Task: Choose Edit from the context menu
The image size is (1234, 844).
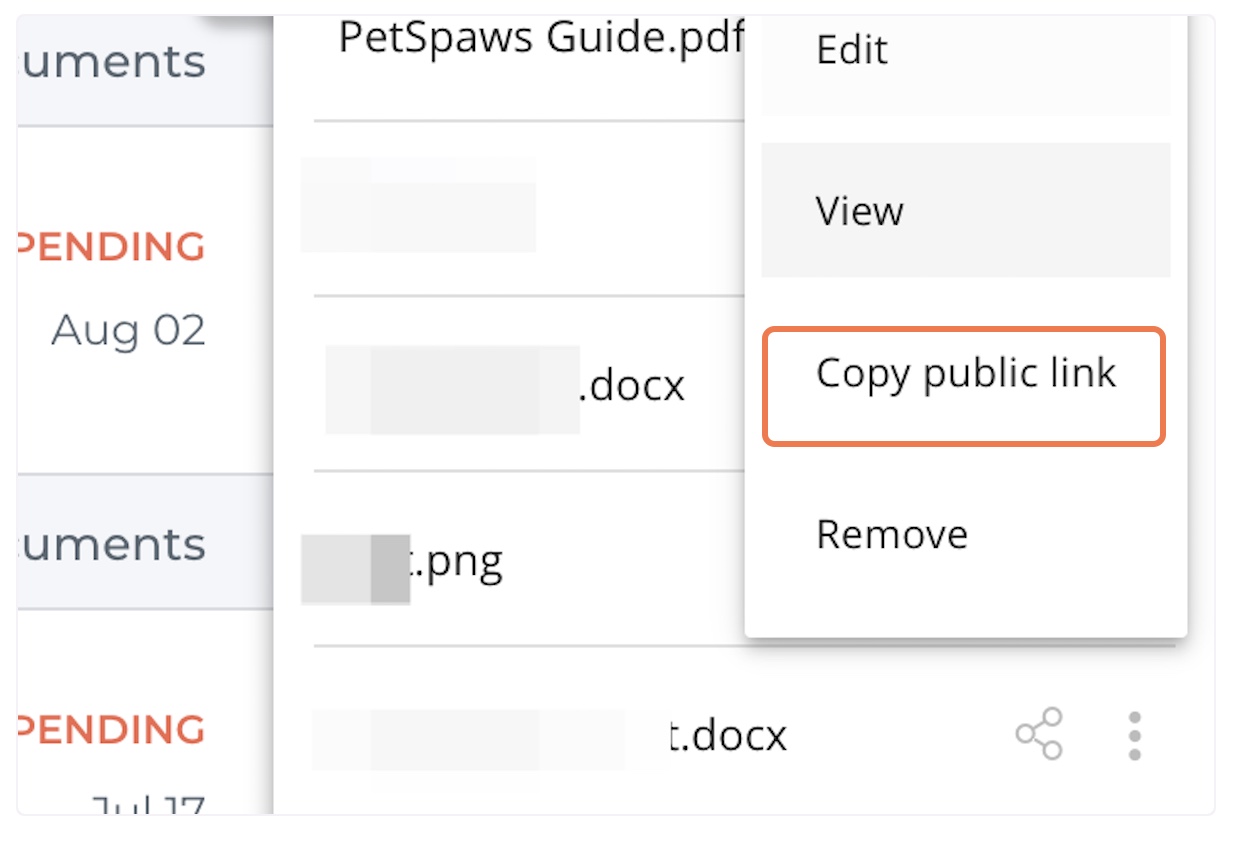Action: click(x=852, y=50)
